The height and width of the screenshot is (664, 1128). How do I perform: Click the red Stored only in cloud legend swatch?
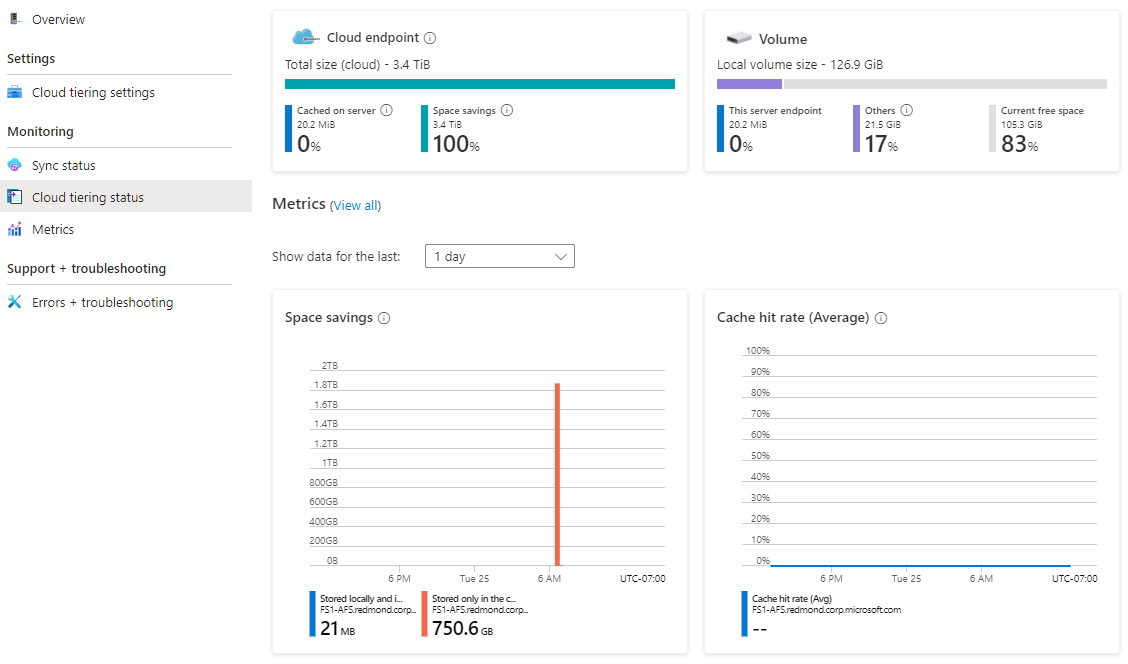[425, 613]
